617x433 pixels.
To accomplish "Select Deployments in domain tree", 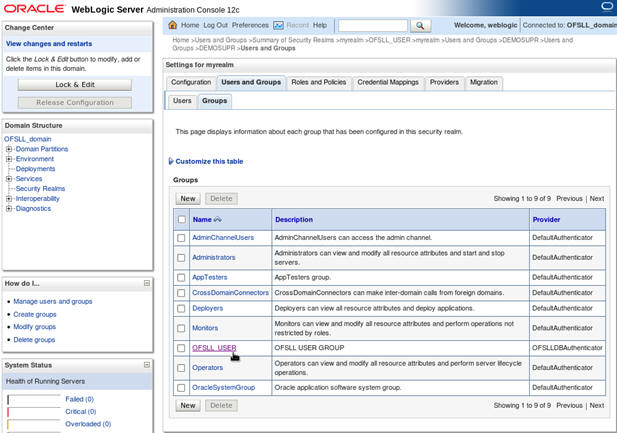I will click(35, 169).
